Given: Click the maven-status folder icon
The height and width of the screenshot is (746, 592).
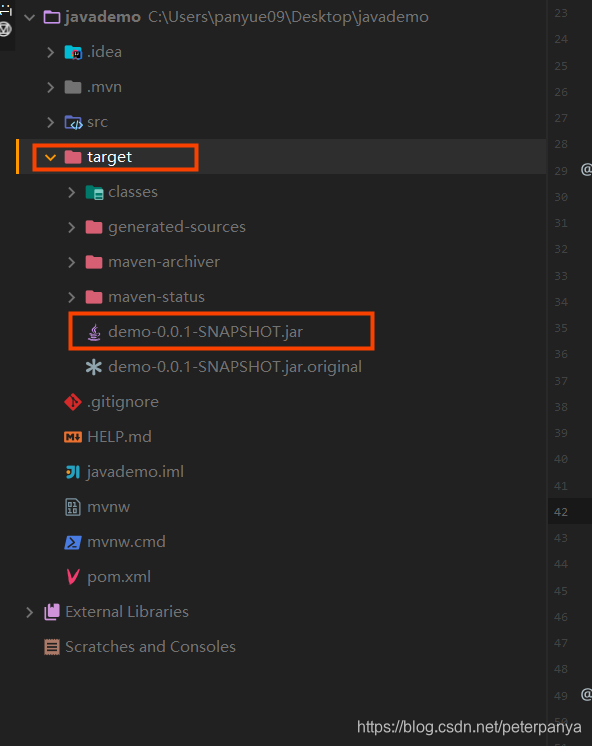Looking at the screenshot, I should click(94, 297).
